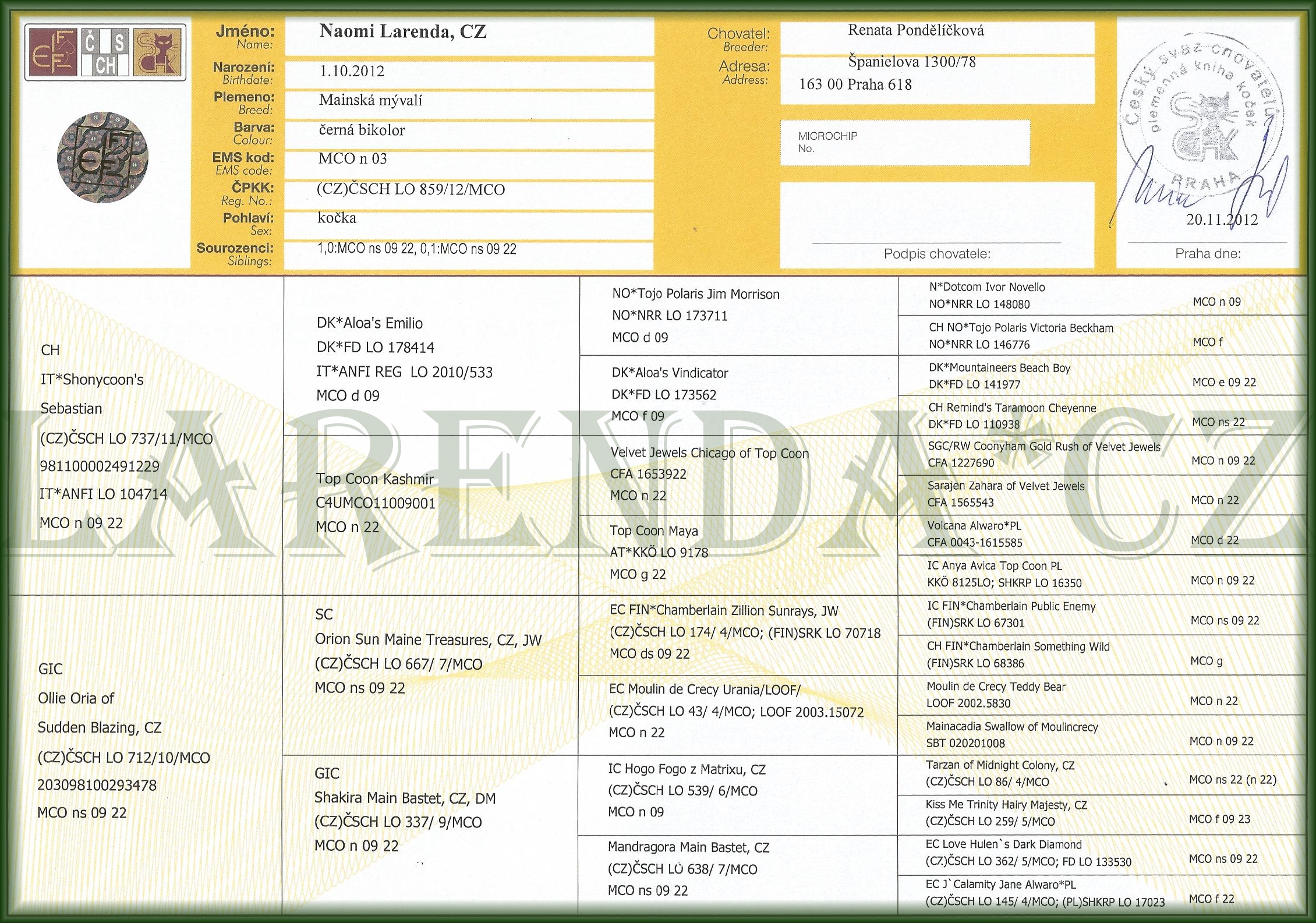Click 'IC Hogo Fogo z Matrixu, CZ'
1316x923 pixels.
687,769
